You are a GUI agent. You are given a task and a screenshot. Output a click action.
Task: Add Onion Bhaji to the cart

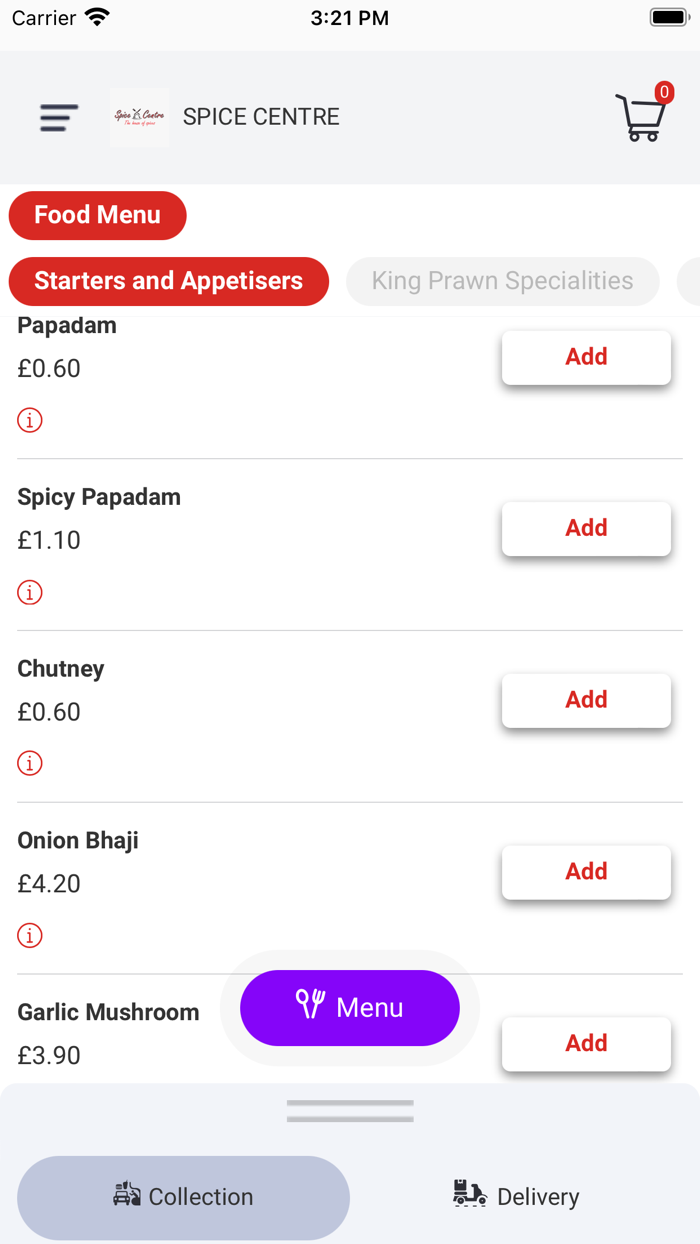point(586,871)
